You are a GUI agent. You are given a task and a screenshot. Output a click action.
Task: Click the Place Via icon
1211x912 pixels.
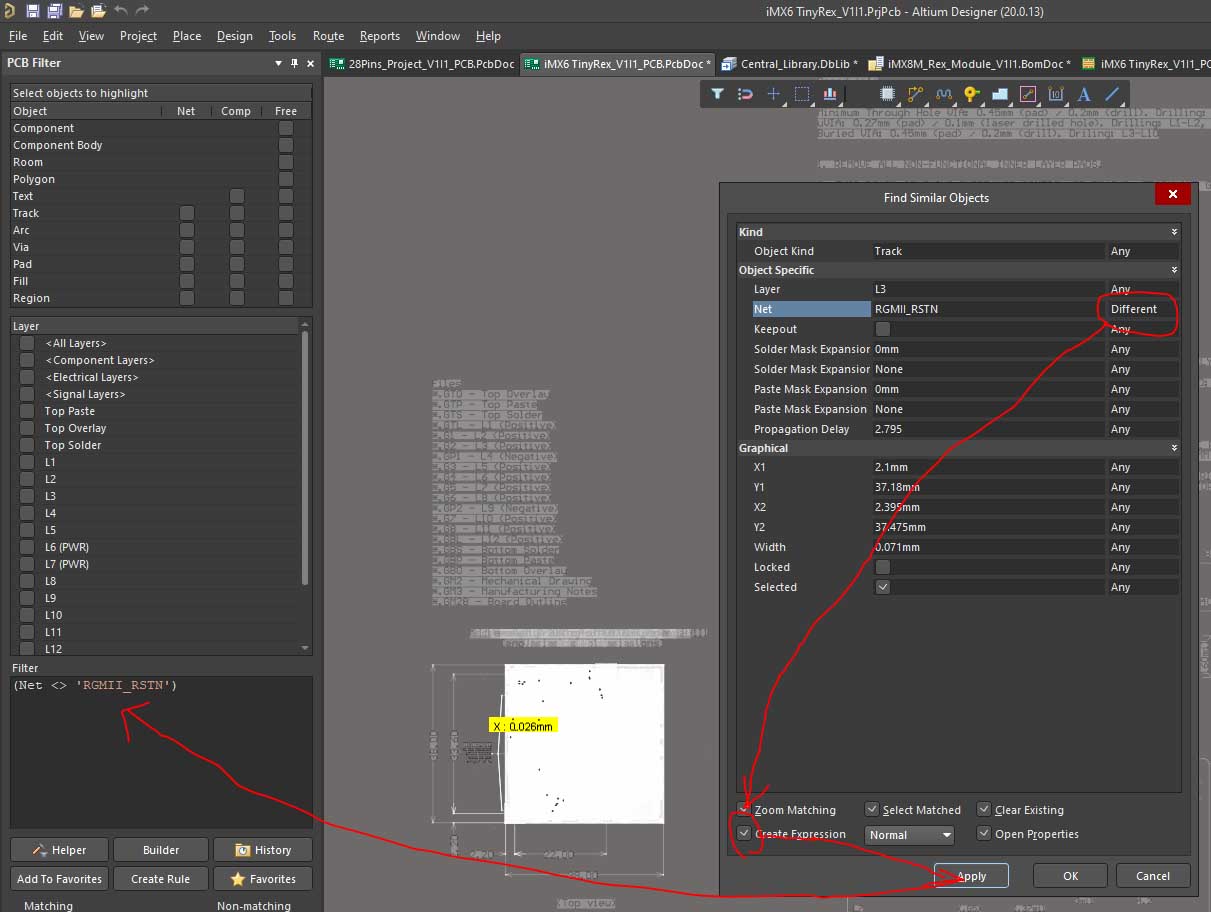click(971, 94)
